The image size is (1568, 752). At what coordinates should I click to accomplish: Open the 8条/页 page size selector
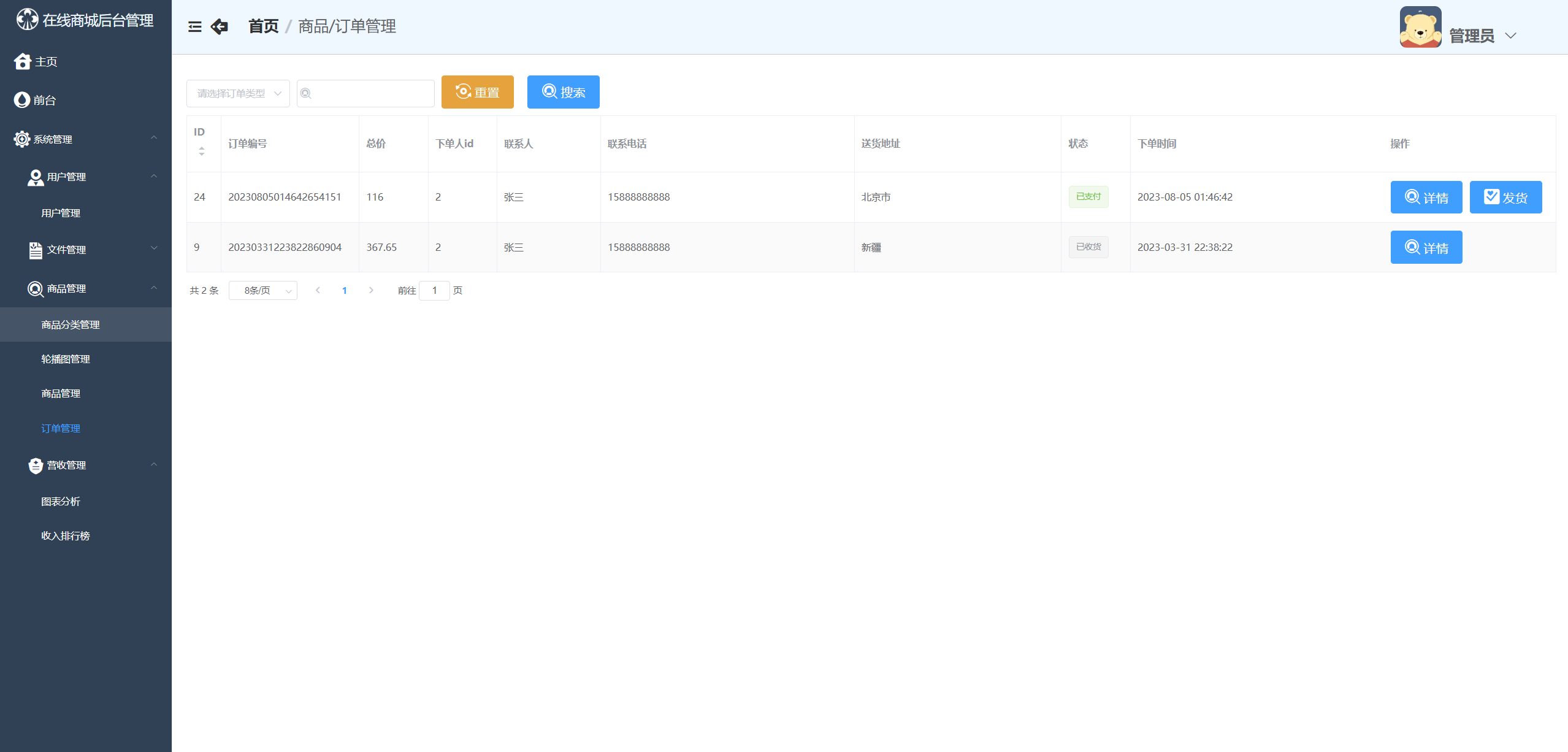[x=262, y=291]
